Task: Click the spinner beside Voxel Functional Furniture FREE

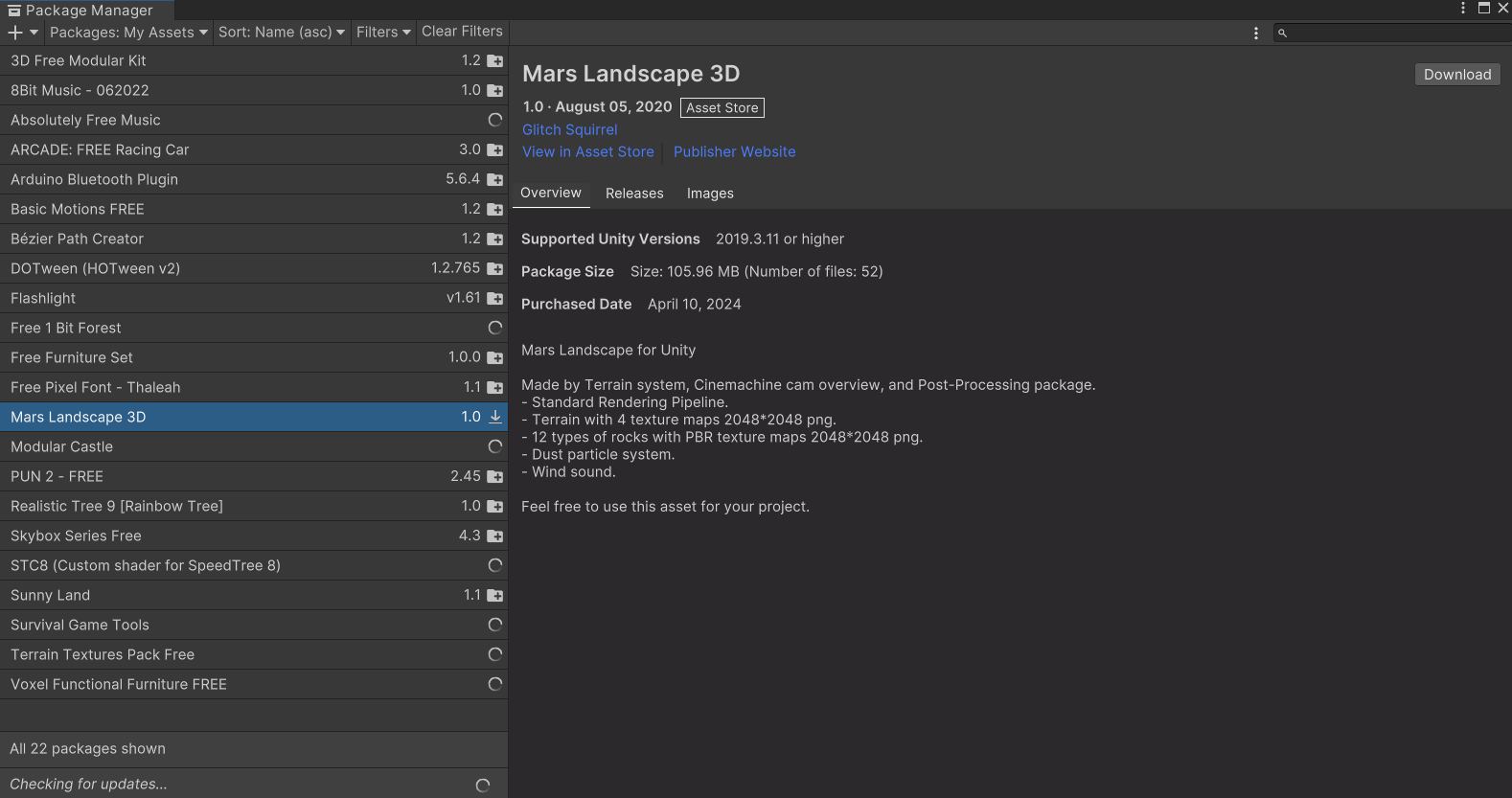Action: pos(495,684)
